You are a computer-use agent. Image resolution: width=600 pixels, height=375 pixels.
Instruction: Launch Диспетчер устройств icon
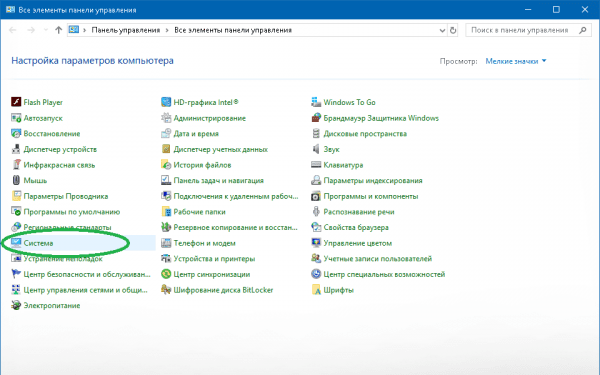pos(16,149)
